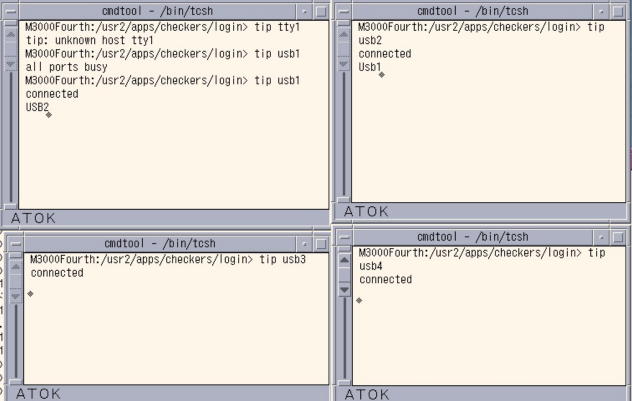Open window menu of the tip usb4 cmdtool
This screenshot has height=401, width=632.
[x=344, y=238]
